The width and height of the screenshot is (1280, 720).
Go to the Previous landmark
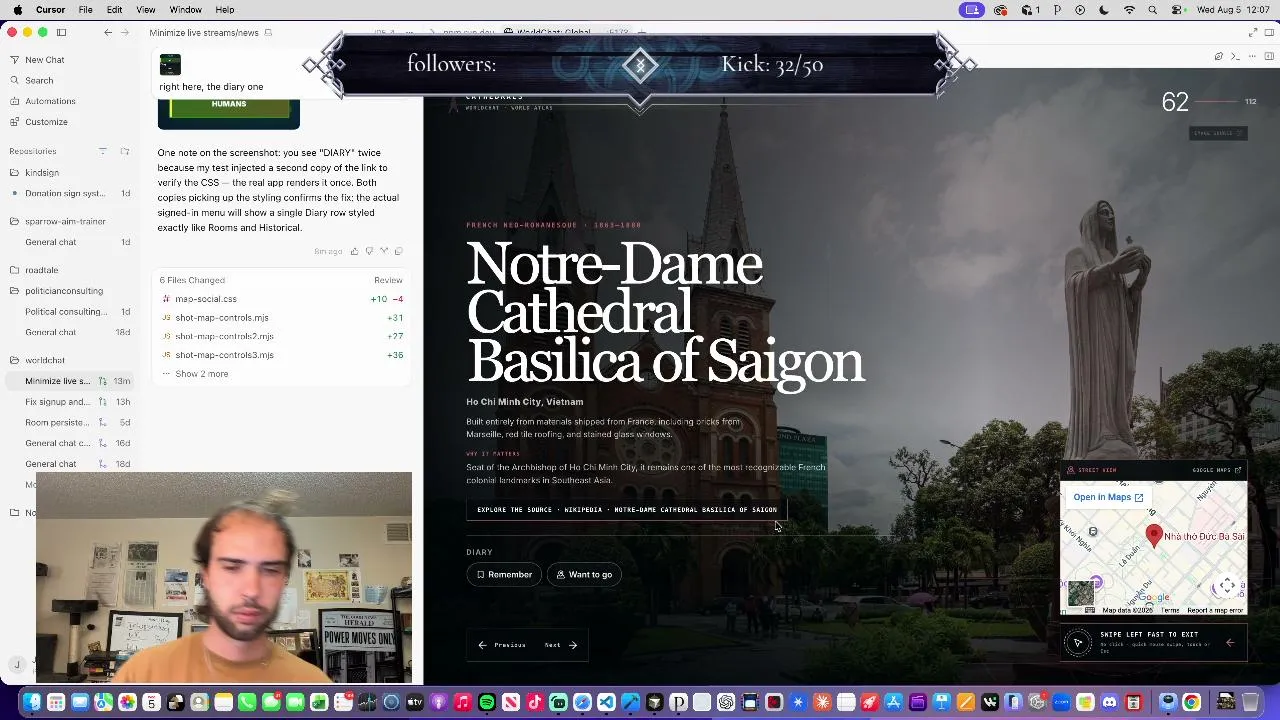coord(502,645)
